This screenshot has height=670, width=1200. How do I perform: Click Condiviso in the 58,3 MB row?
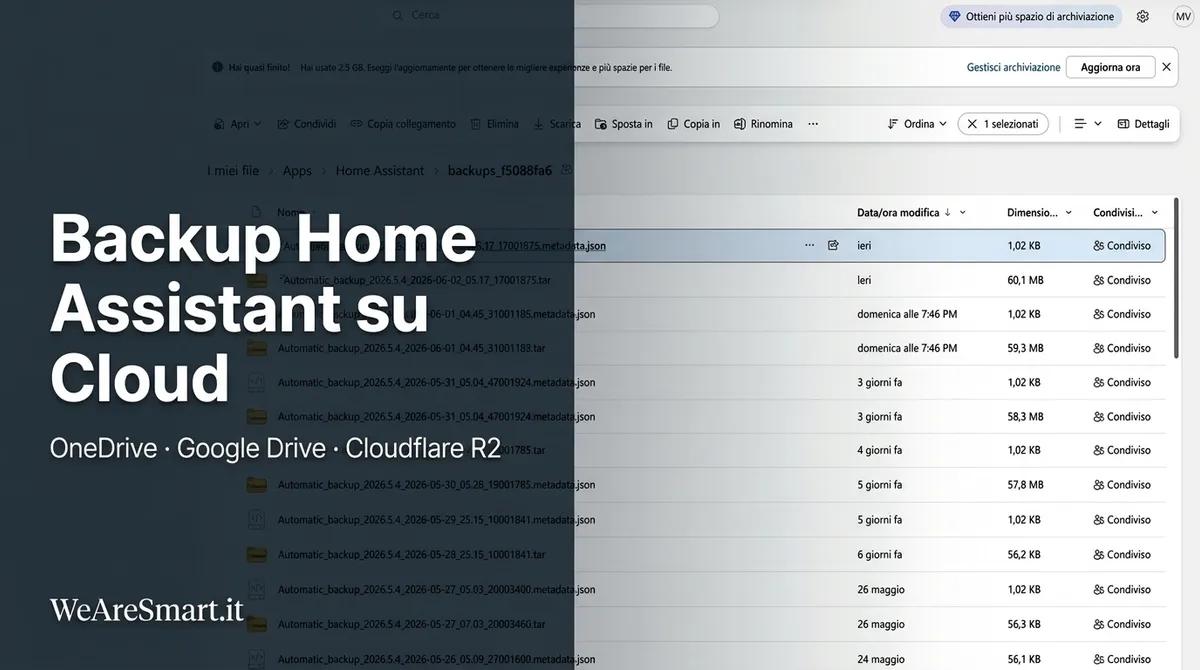(x=1122, y=416)
